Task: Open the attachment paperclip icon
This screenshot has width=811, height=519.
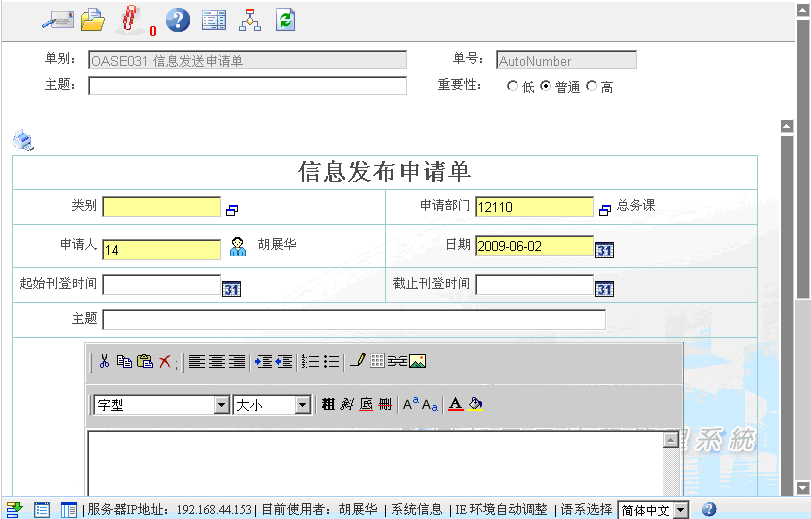Action: 130,19
